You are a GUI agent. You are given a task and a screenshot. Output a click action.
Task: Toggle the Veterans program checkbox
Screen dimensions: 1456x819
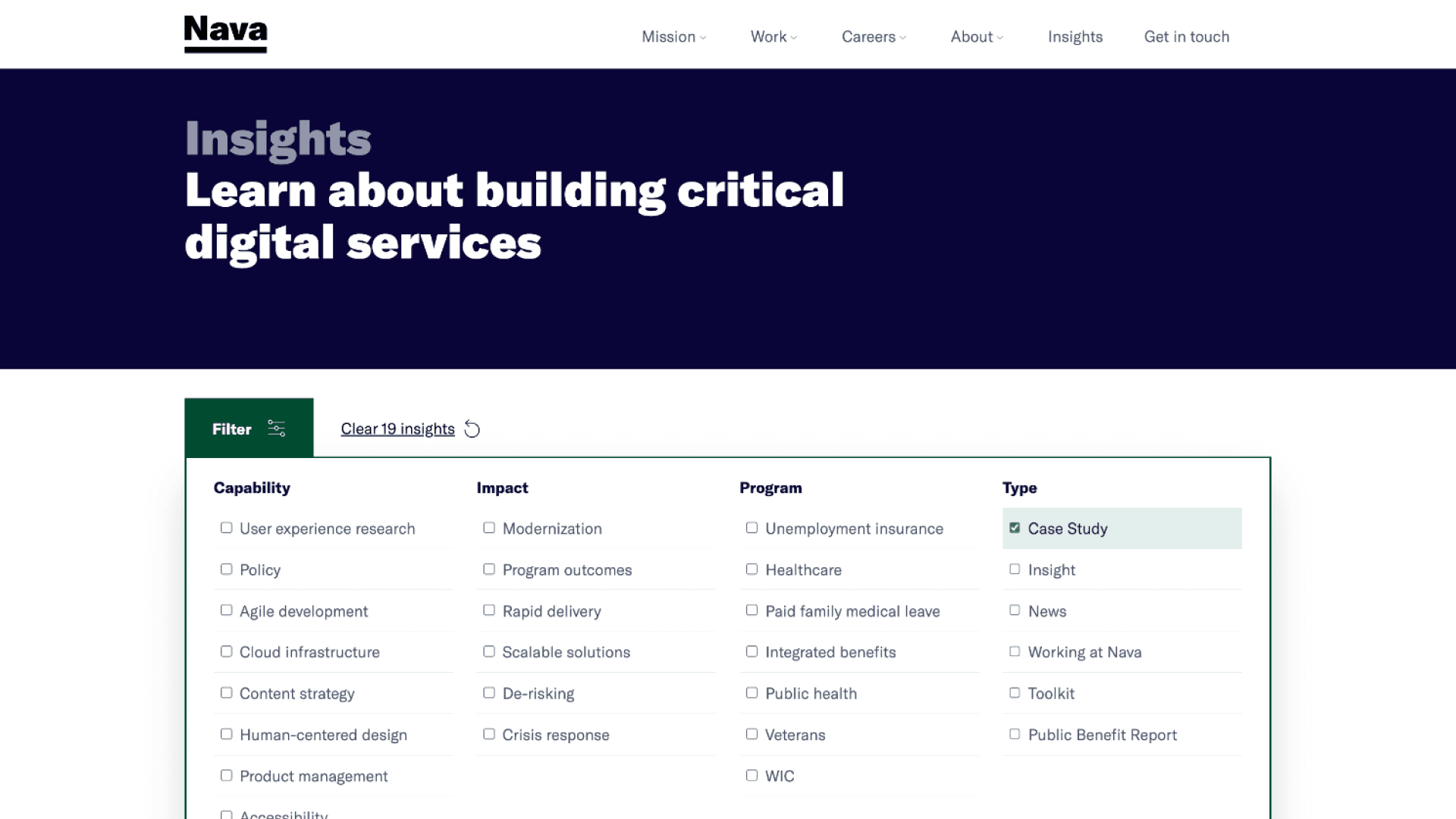click(x=752, y=734)
